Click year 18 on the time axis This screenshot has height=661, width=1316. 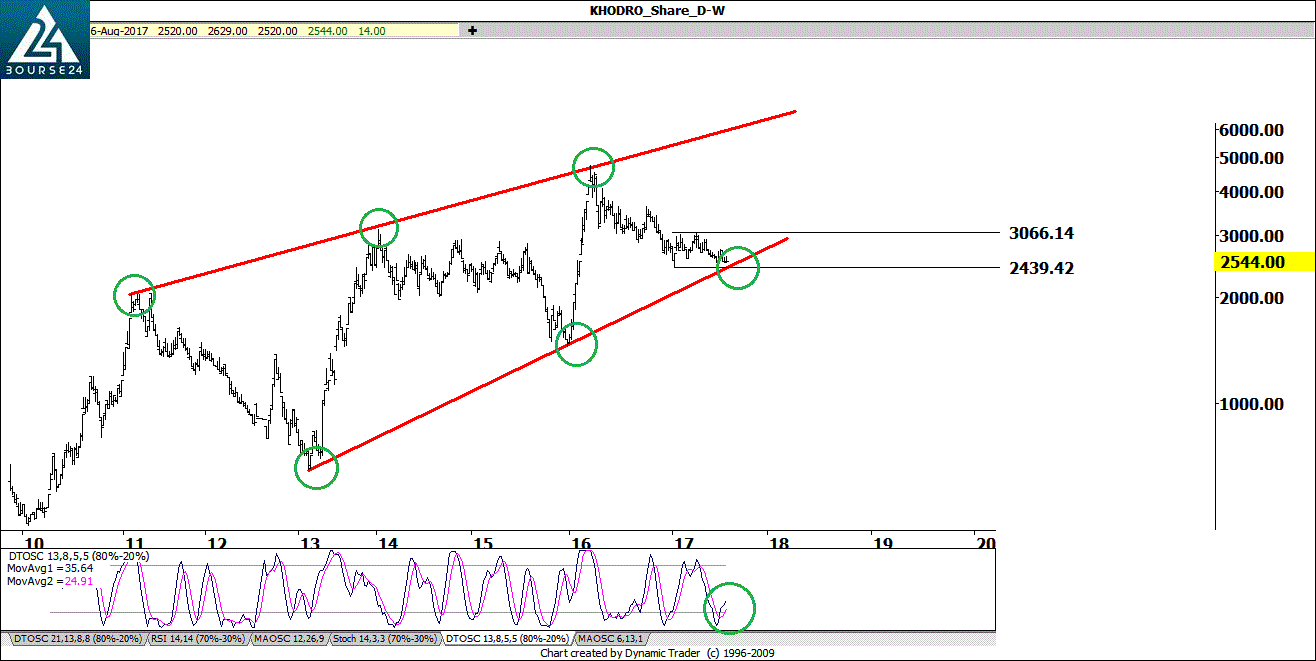[779, 543]
